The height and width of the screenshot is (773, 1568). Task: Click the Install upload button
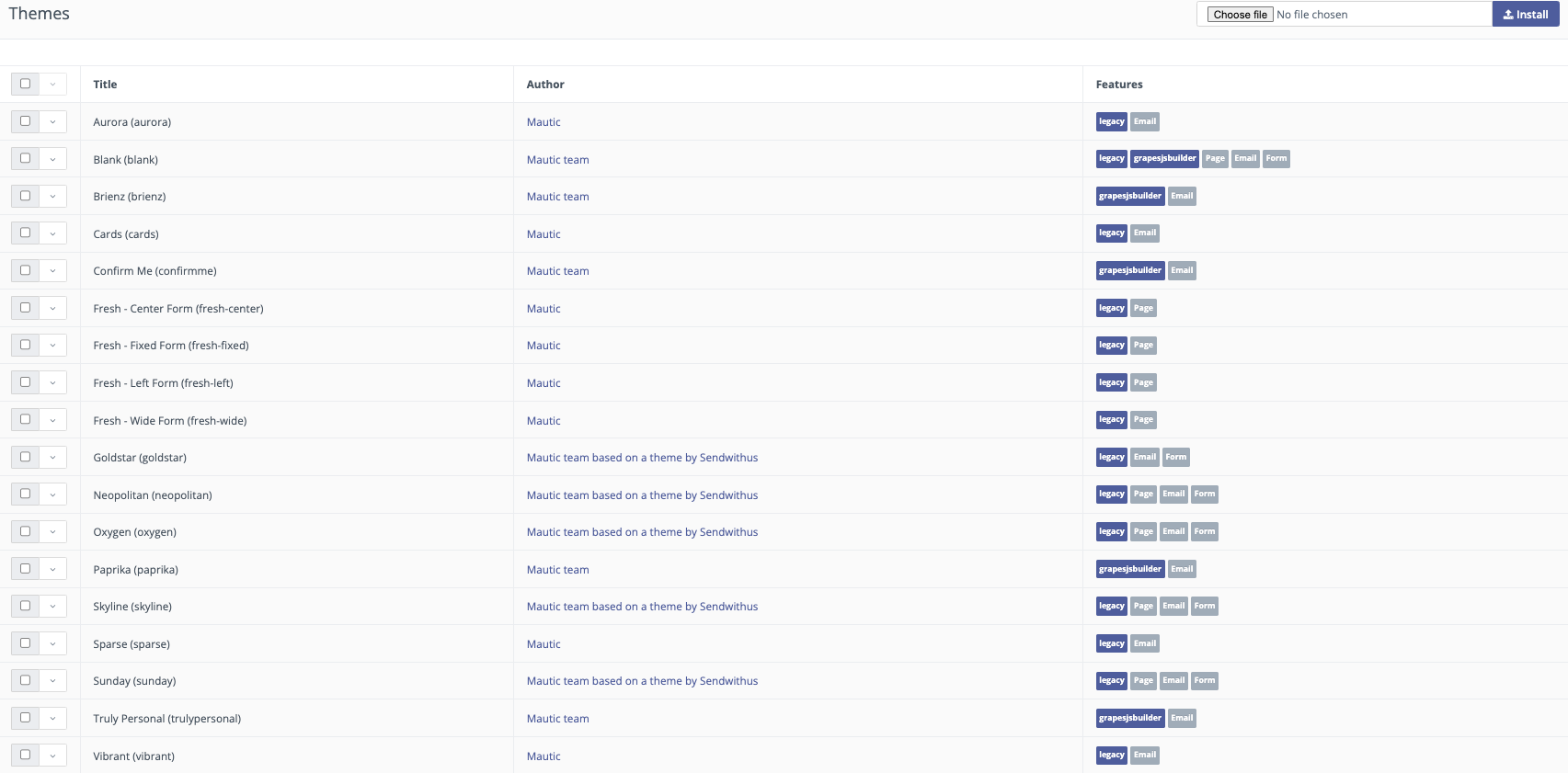point(1525,15)
